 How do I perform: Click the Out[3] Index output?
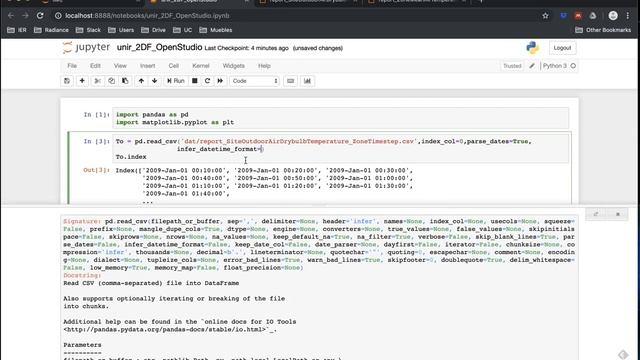[x=264, y=186]
